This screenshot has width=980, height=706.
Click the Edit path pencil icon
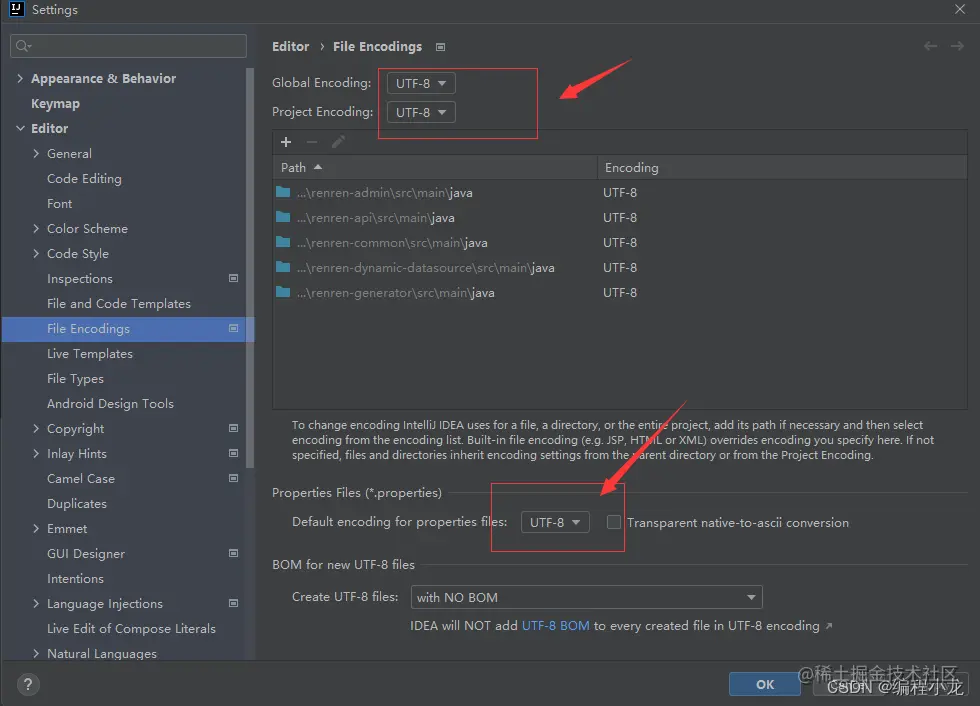point(338,142)
